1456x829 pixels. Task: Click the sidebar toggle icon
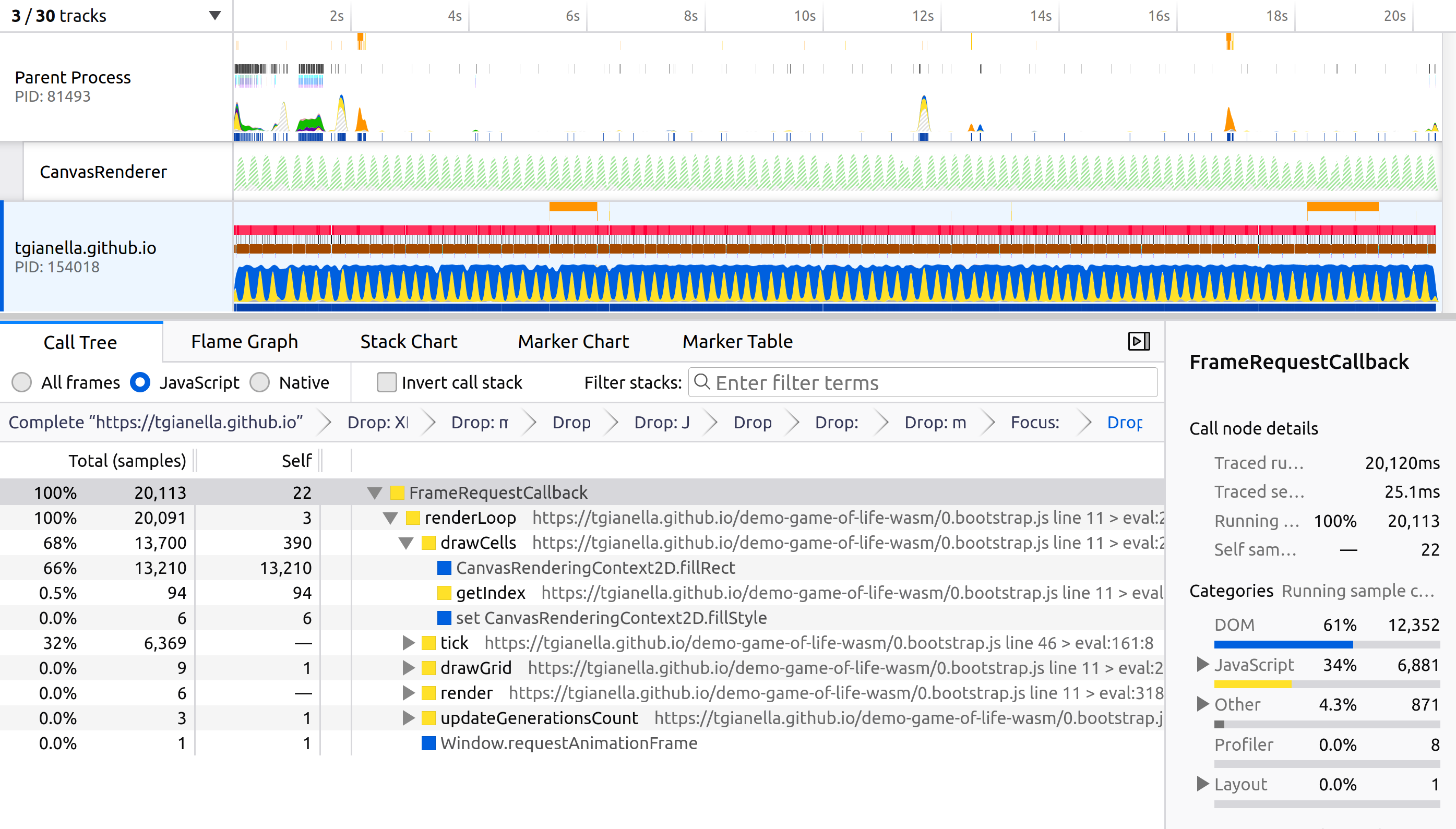click(x=1139, y=341)
